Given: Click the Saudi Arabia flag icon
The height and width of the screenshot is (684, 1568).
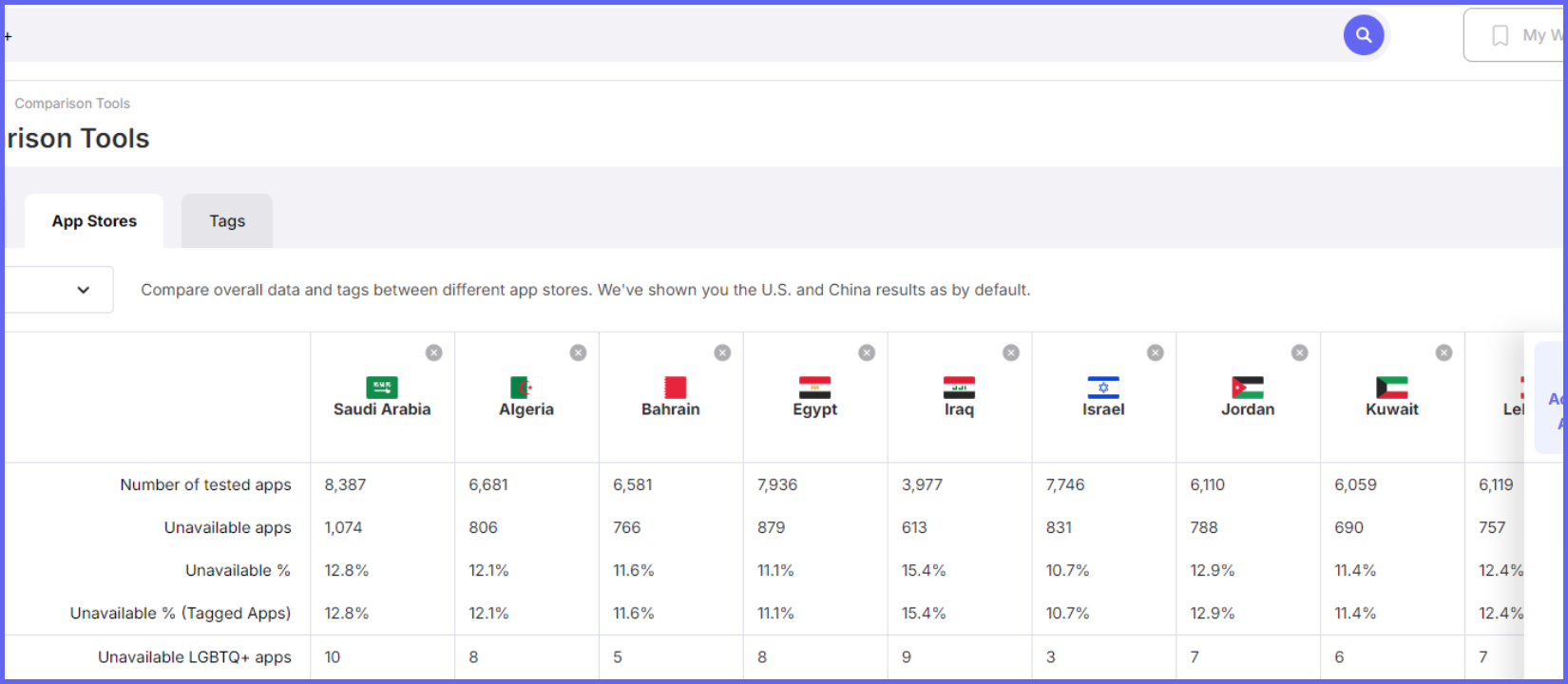Looking at the screenshot, I should 382,387.
